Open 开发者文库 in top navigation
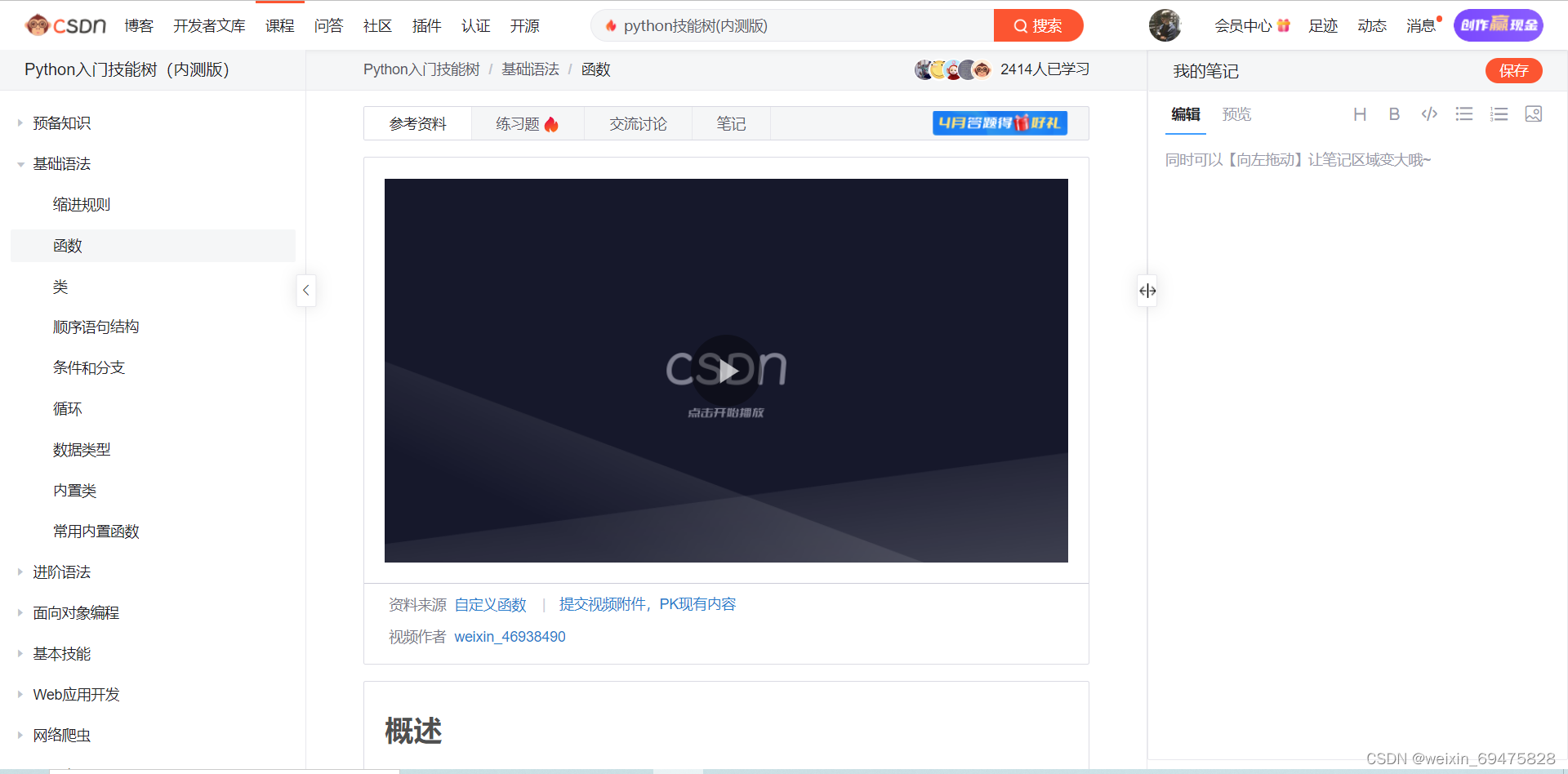 (209, 25)
